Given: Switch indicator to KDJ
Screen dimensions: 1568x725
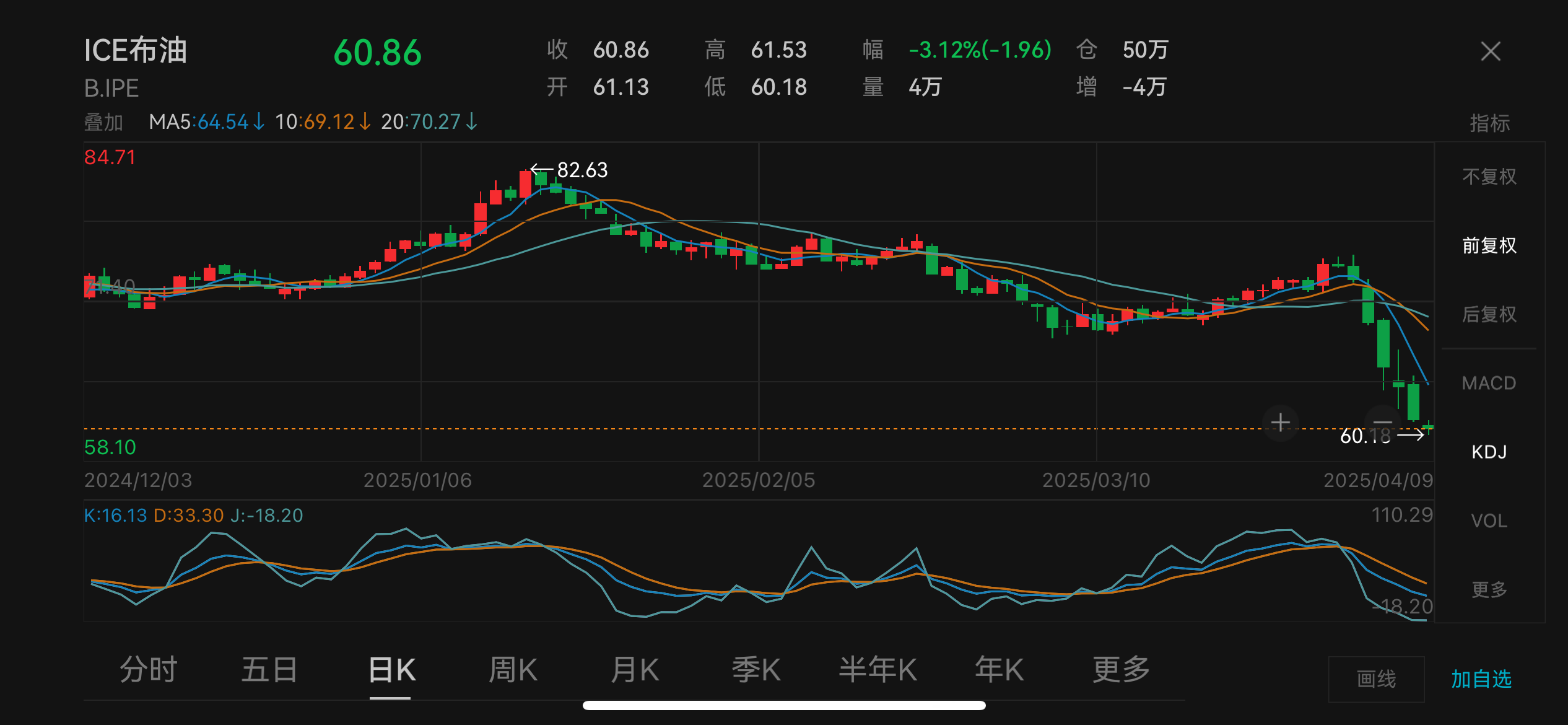Looking at the screenshot, I should click(1489, 452).
